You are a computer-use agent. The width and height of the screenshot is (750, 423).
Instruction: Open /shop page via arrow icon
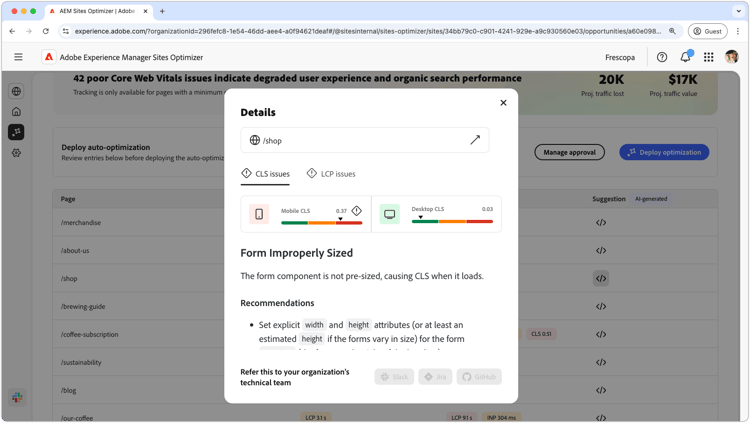[x=474, y=140]
